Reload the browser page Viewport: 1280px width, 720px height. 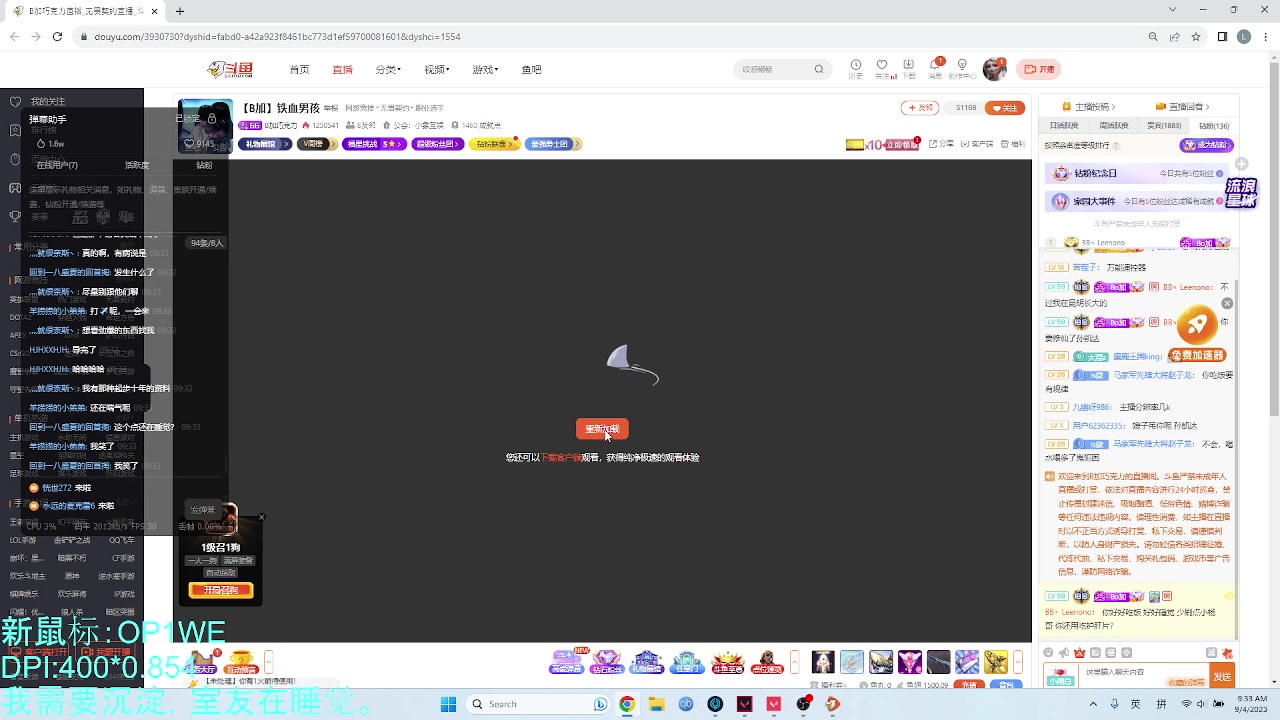[x=57, y=37]
